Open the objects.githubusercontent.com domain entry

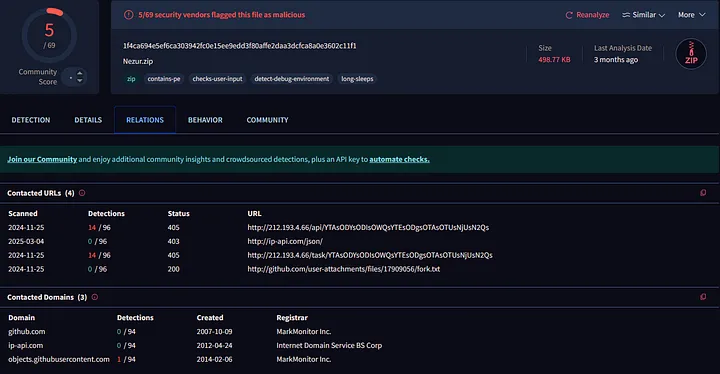tap(59, 359)
